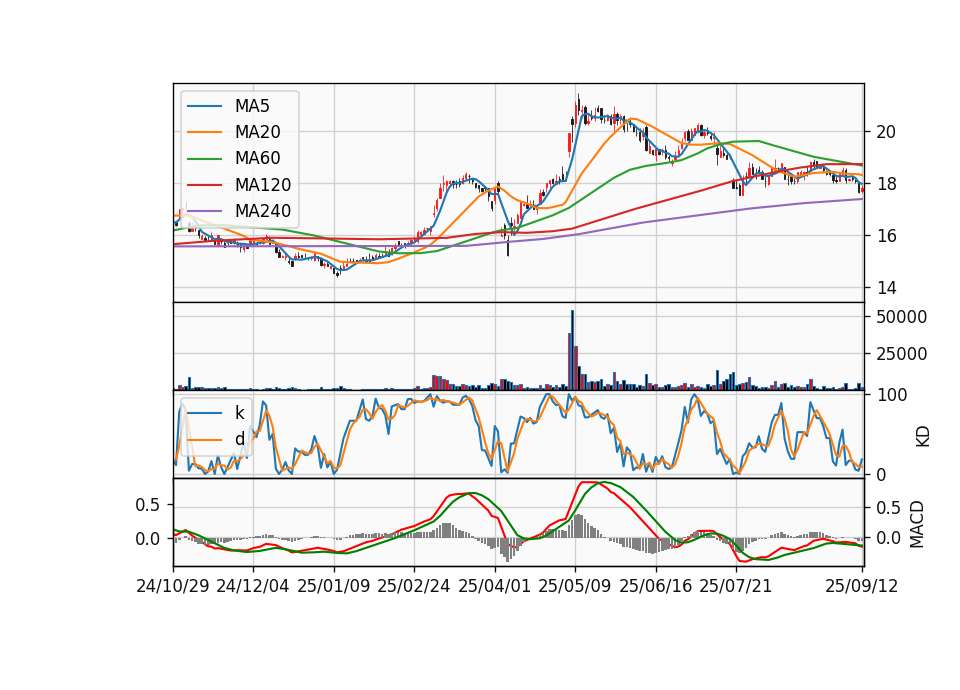Click the 25/06/16 date axis label
The height and width of the screenshot is (690, 960).
pyautogui.click(x=656, y=586)
